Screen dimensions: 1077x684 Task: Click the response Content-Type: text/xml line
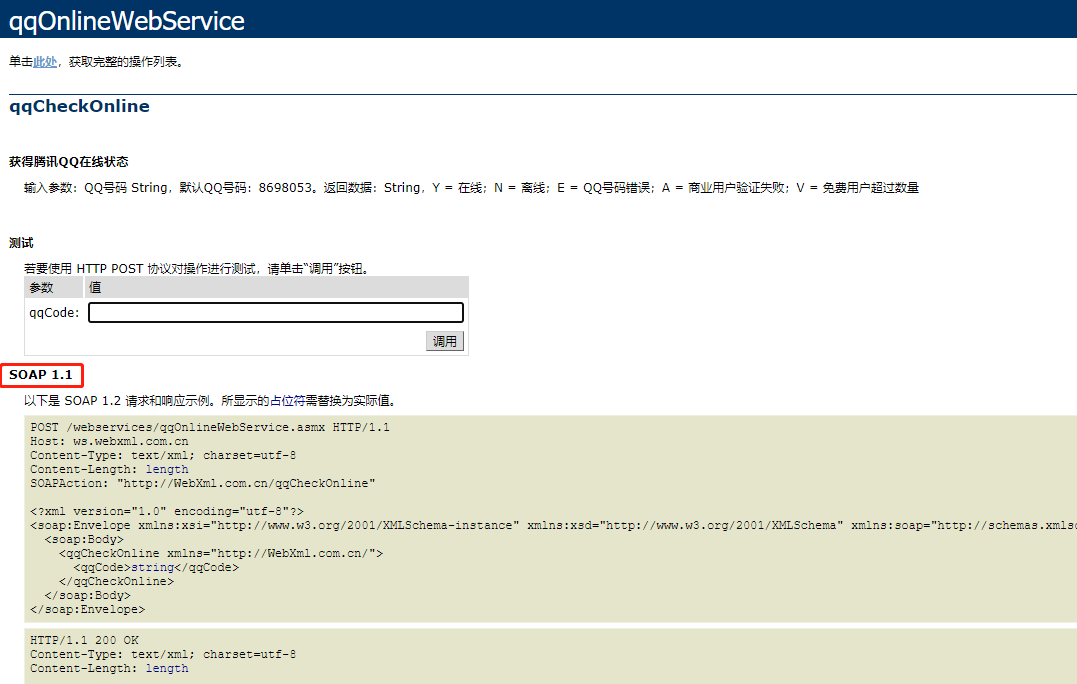tap(163, 654)
